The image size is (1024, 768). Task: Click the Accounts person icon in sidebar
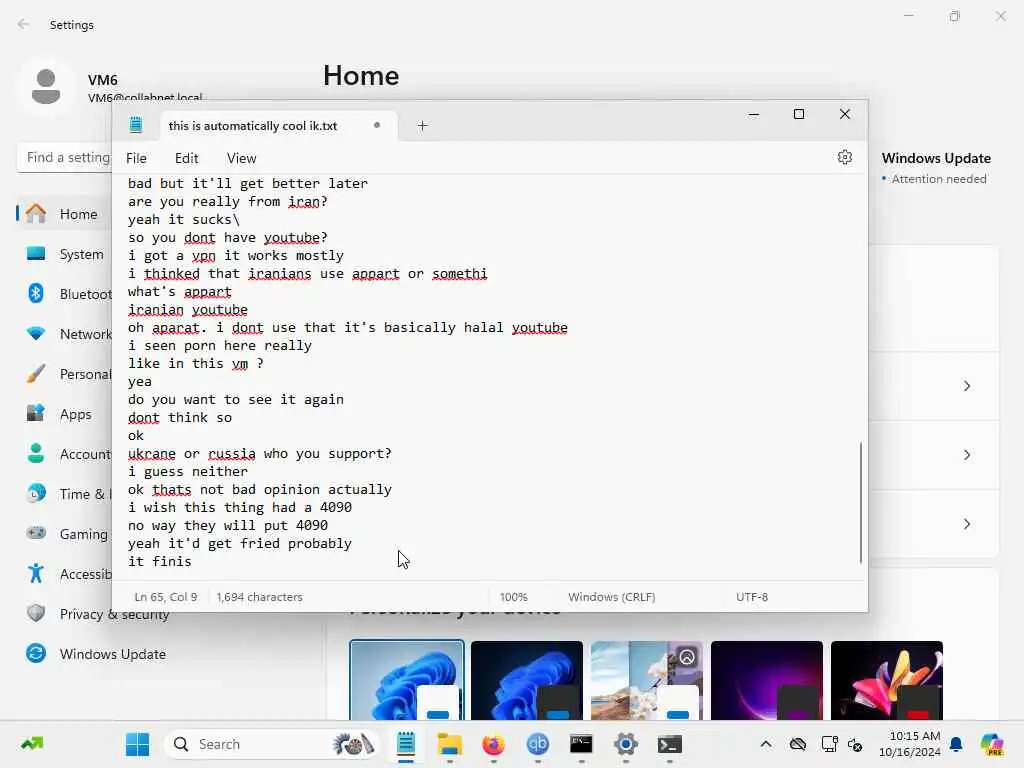tap(36, 453)
